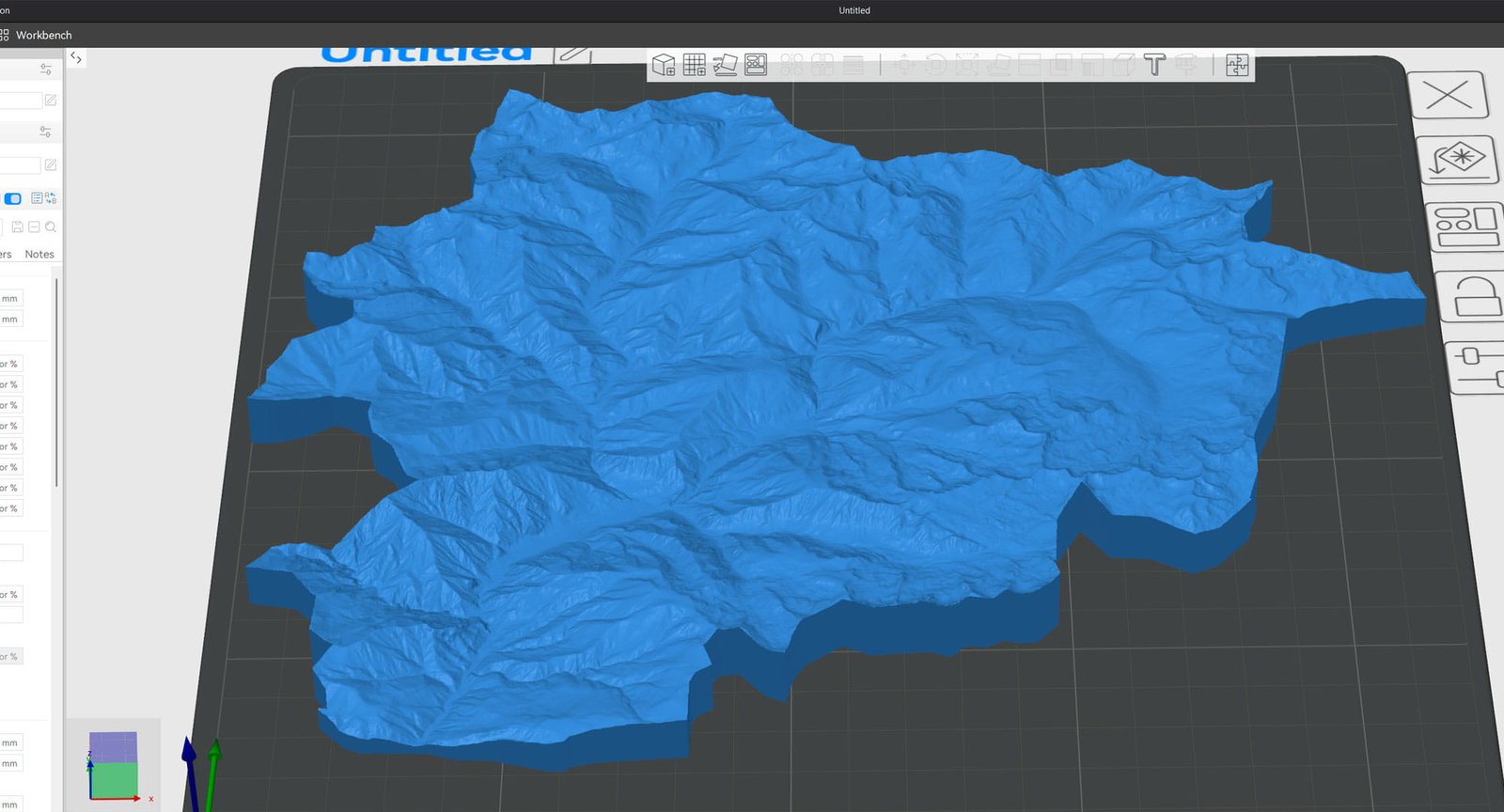Click the Auto orient toolbar icon
This screenshot has height=812, width=1504.
725,65
